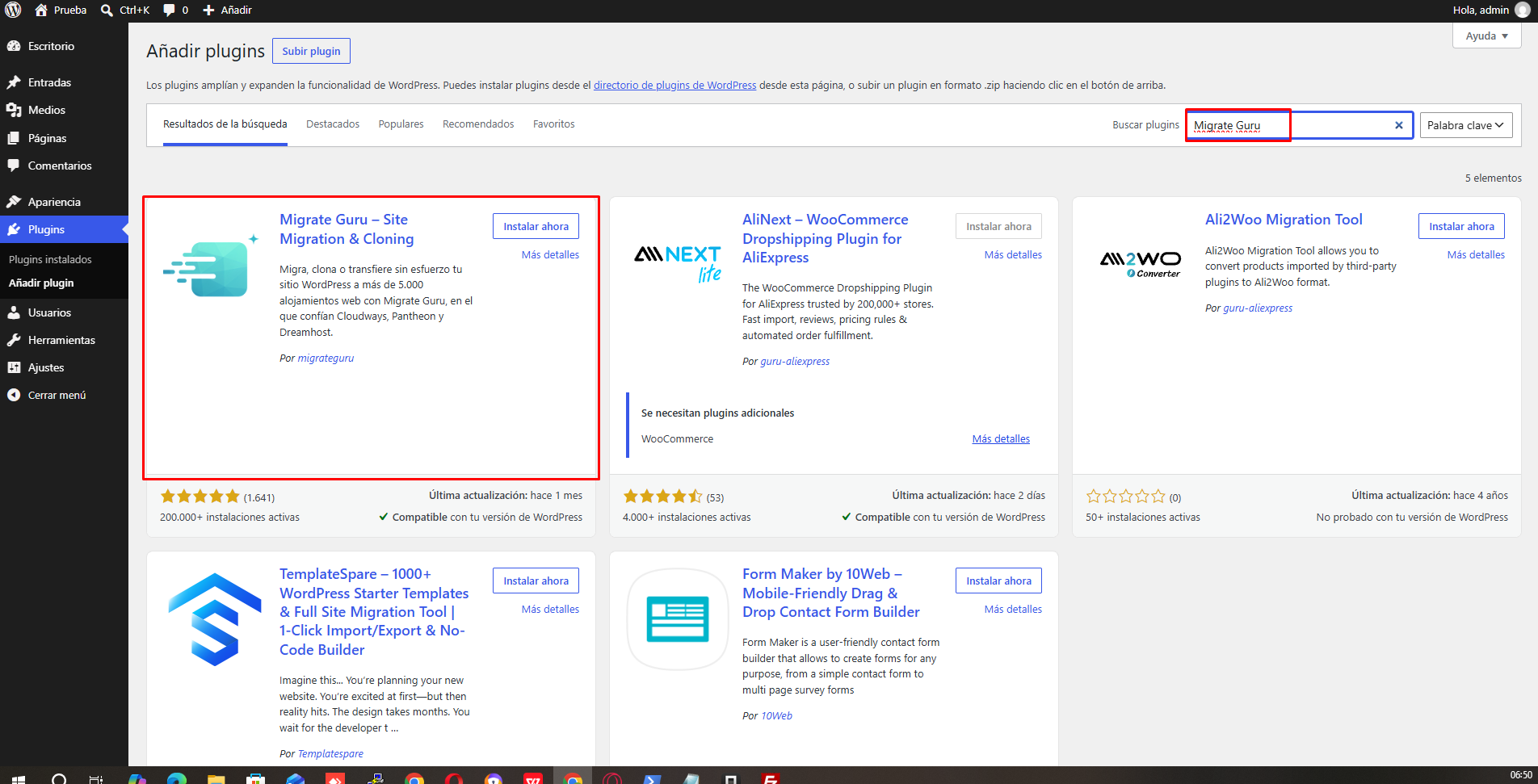Open Herramientas in sidebar
Image resolution: width=1538 pixels, height=784 pixels.
point(64,340)
